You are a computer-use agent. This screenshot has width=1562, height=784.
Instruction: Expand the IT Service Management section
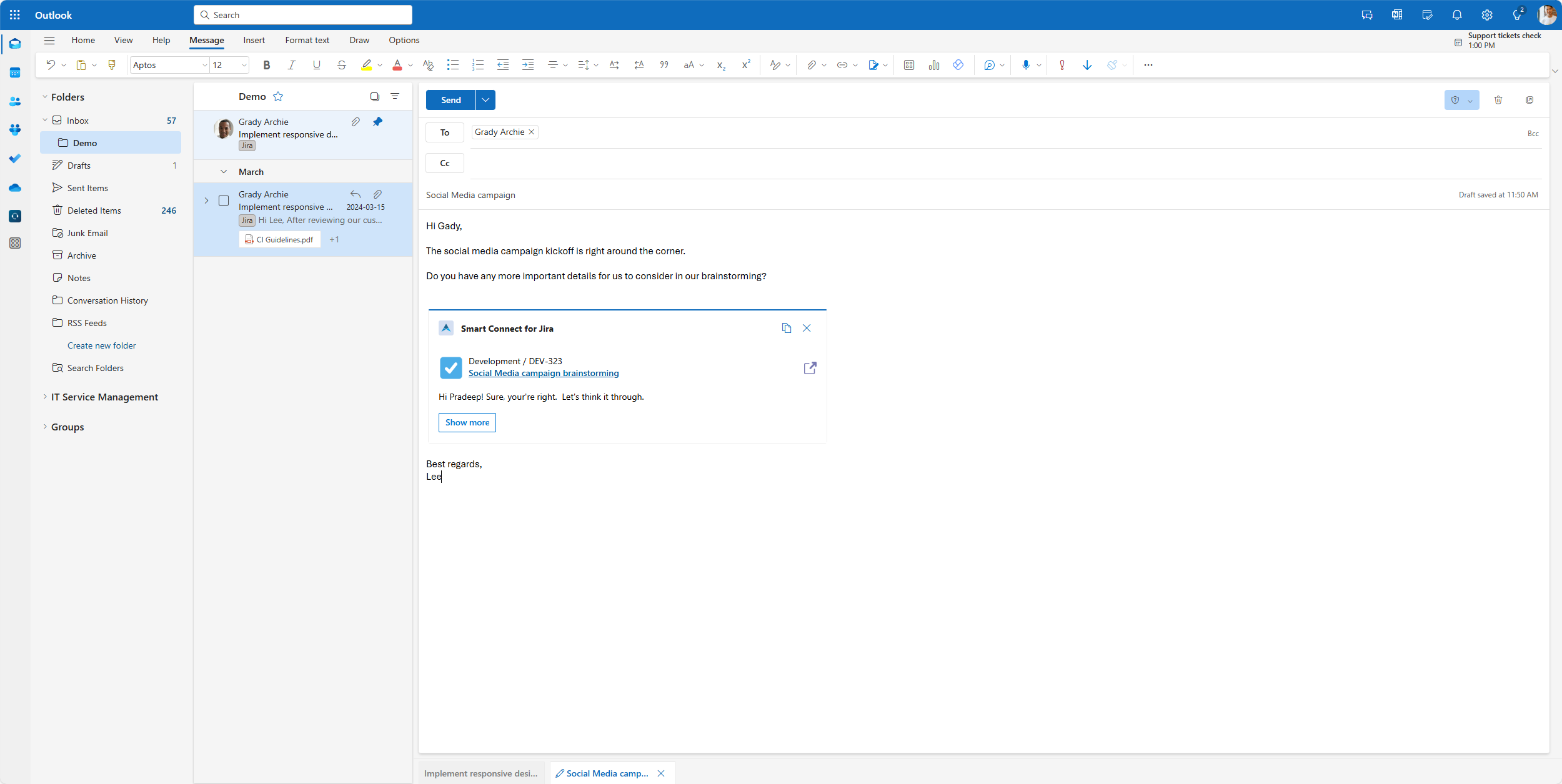[x=45, y=397]
